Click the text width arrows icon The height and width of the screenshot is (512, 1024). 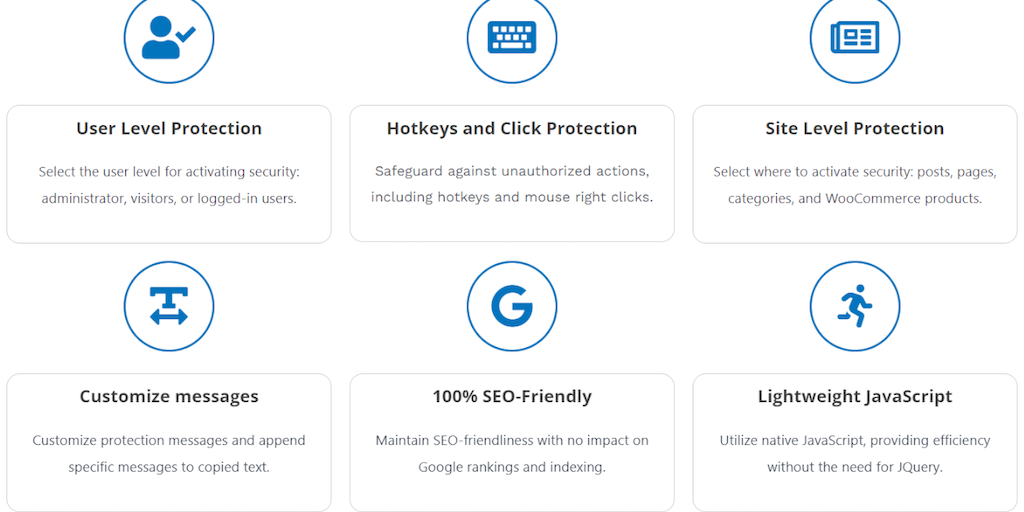tap(168, 306)
